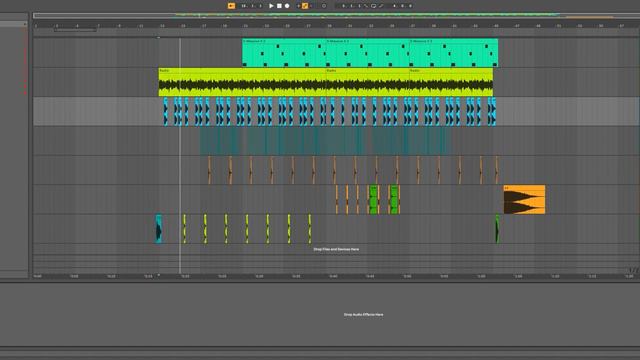Select the first yellow Radio audio clip
This screenshot has width=640, height=360.
[242, 82]
